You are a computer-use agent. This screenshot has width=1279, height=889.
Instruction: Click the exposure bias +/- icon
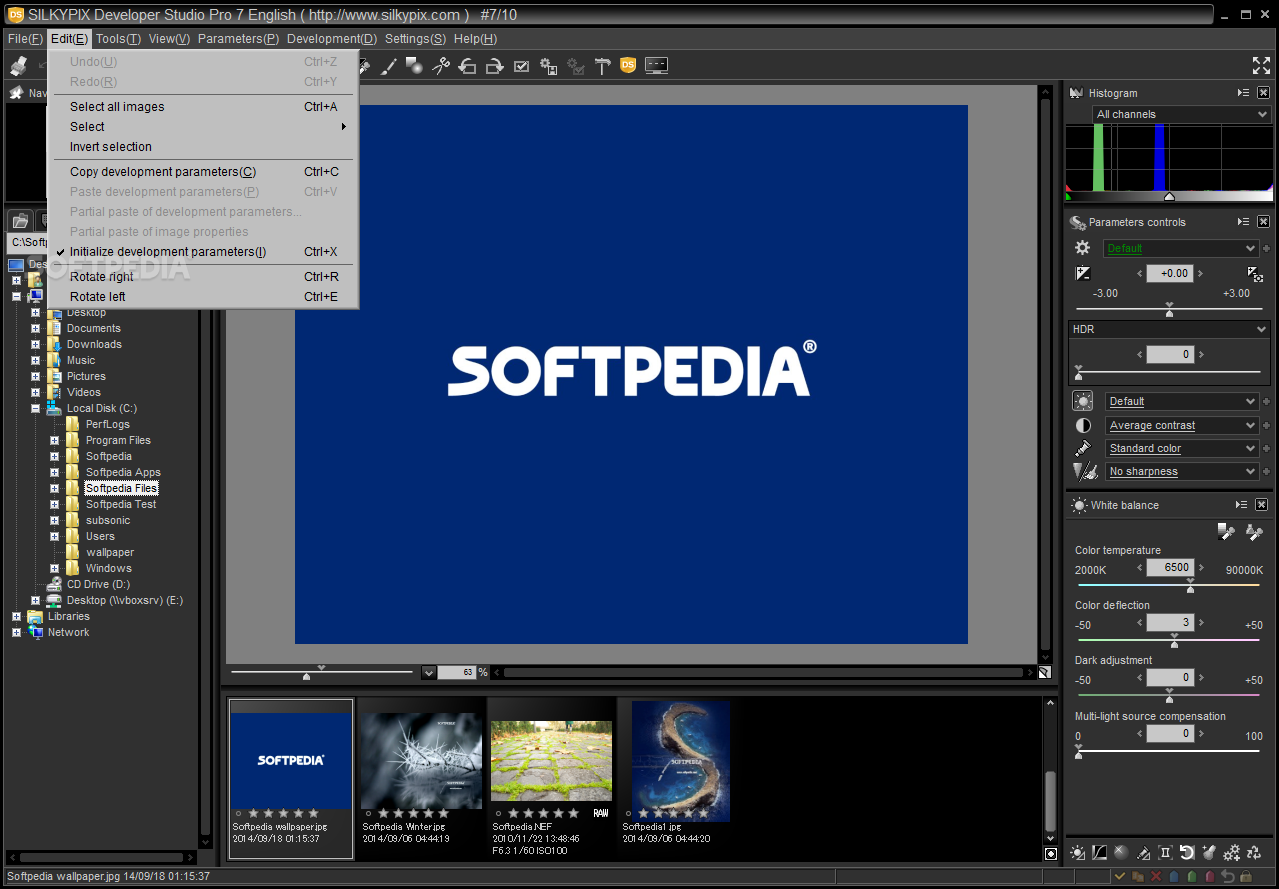(1082, 273)
